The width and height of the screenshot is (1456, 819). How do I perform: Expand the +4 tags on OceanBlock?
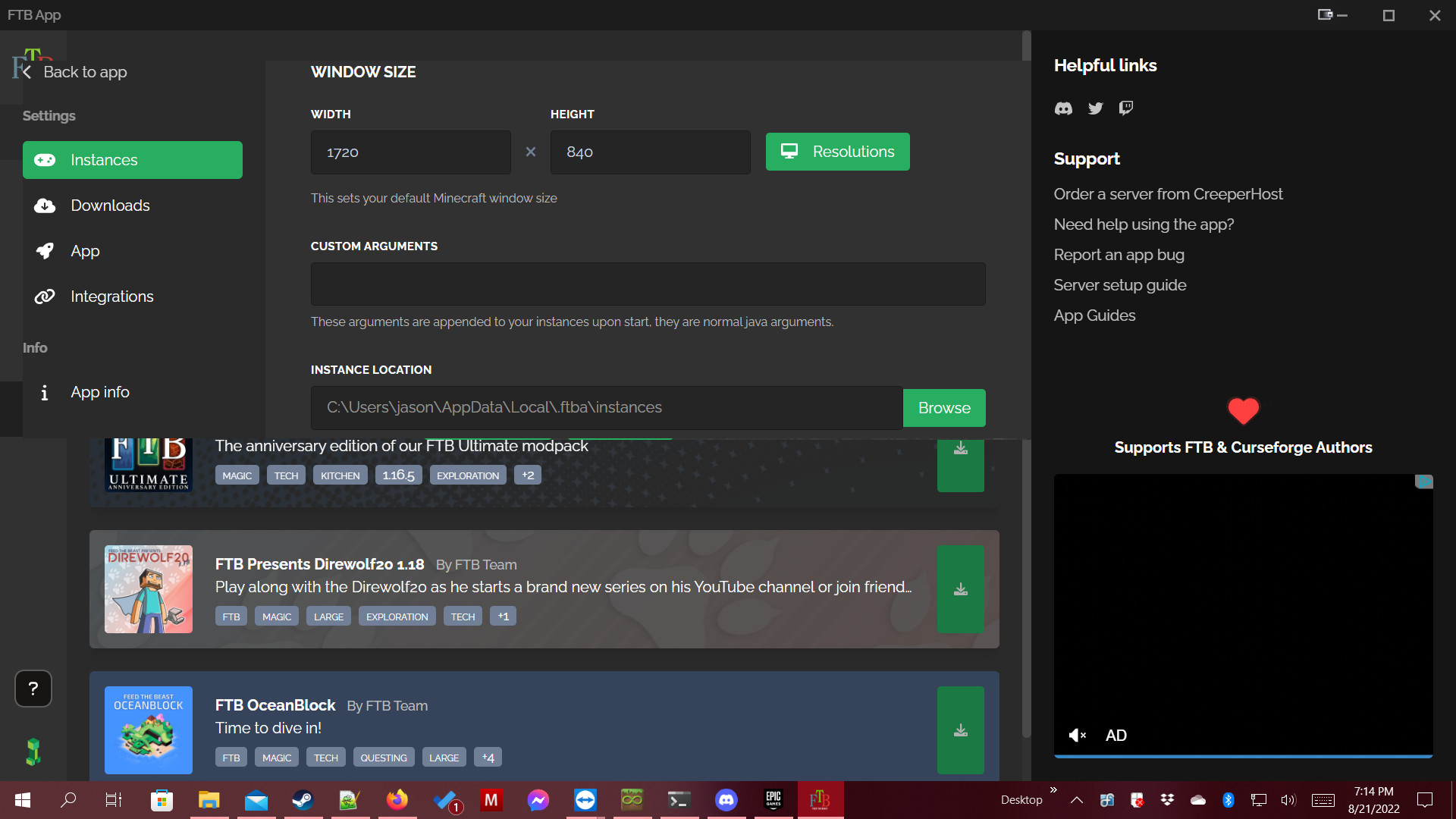[x=488, y=758]
